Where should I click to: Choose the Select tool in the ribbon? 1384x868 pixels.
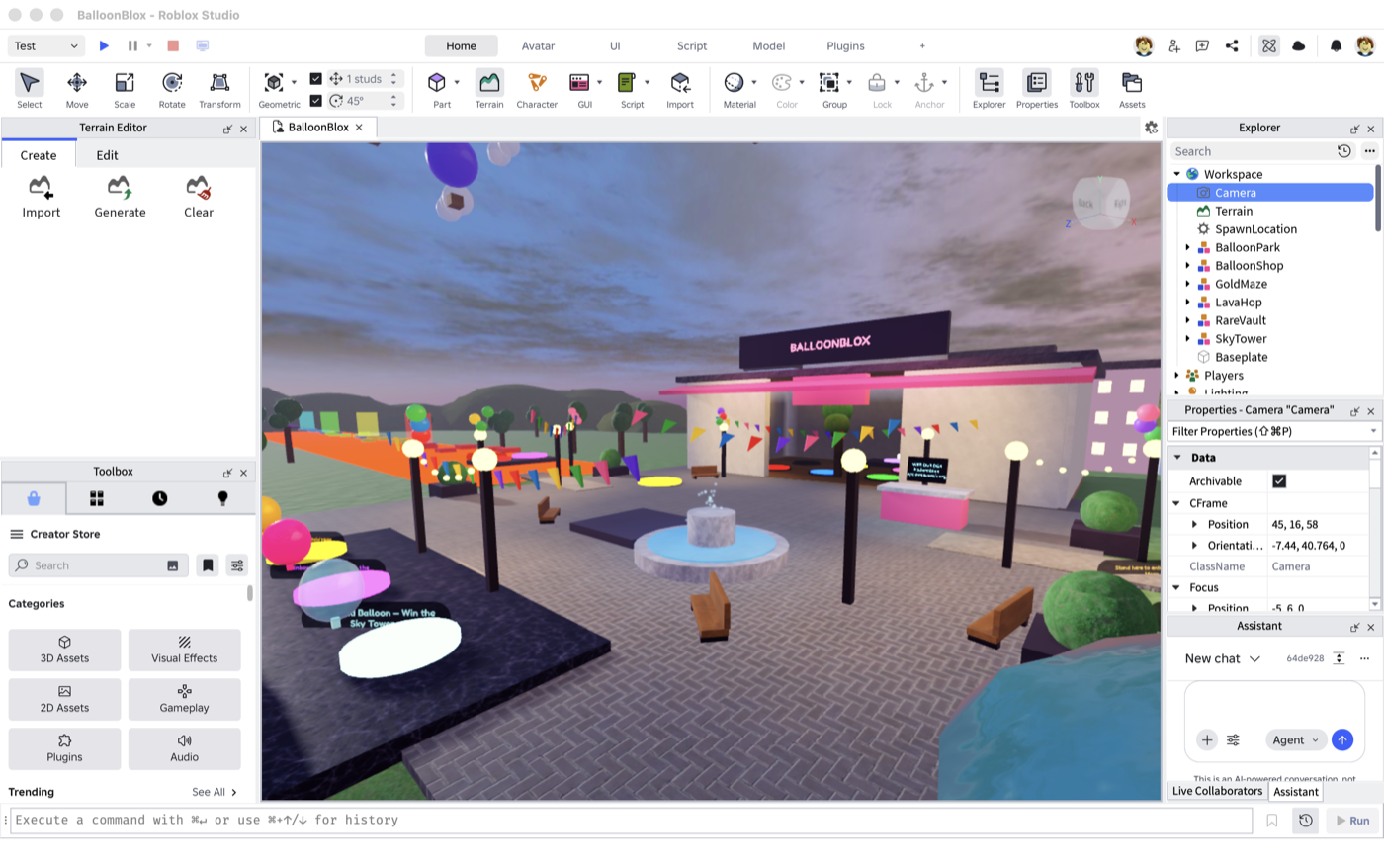[30, 89]
